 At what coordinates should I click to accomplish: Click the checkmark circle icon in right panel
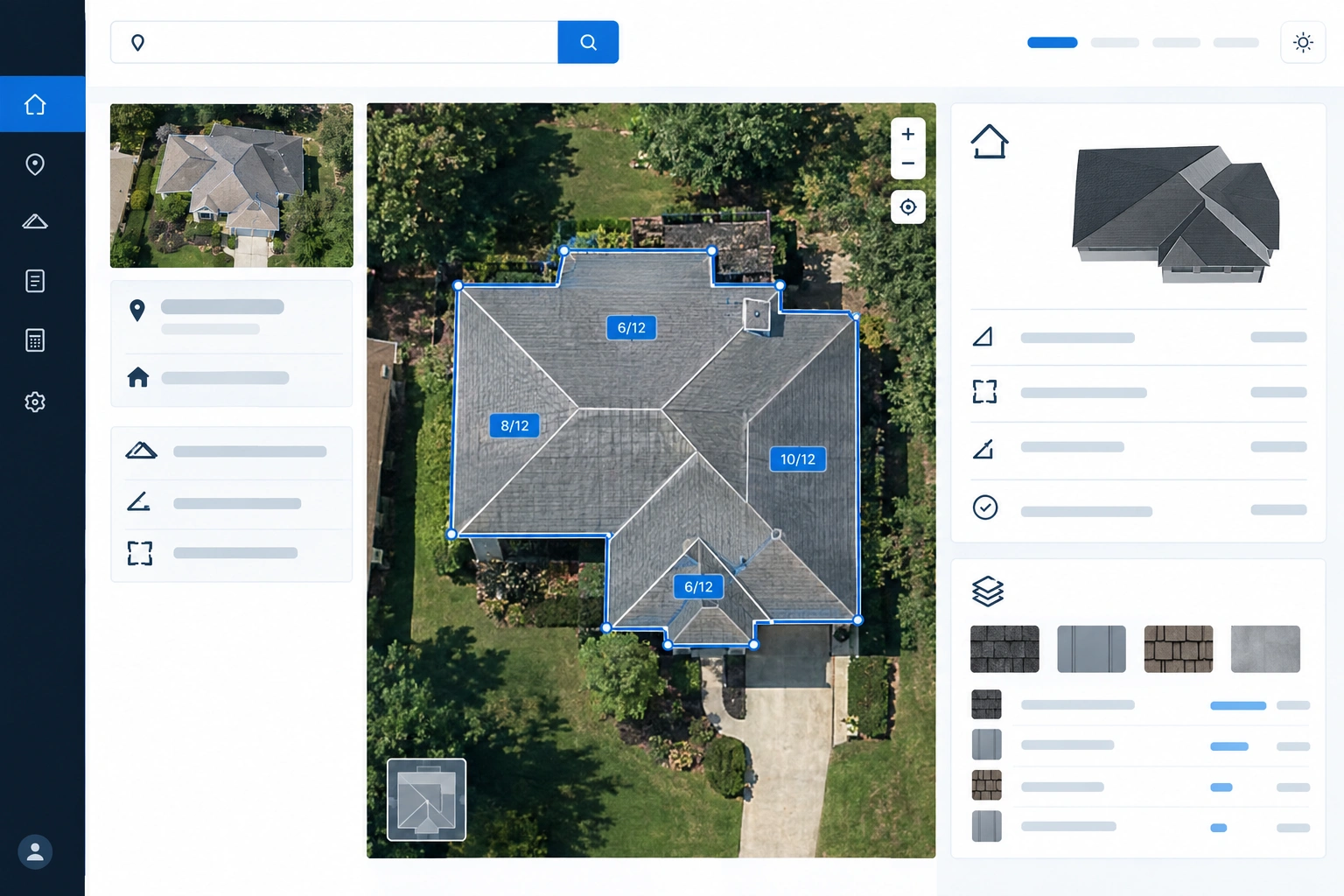(x=985, y=507)
